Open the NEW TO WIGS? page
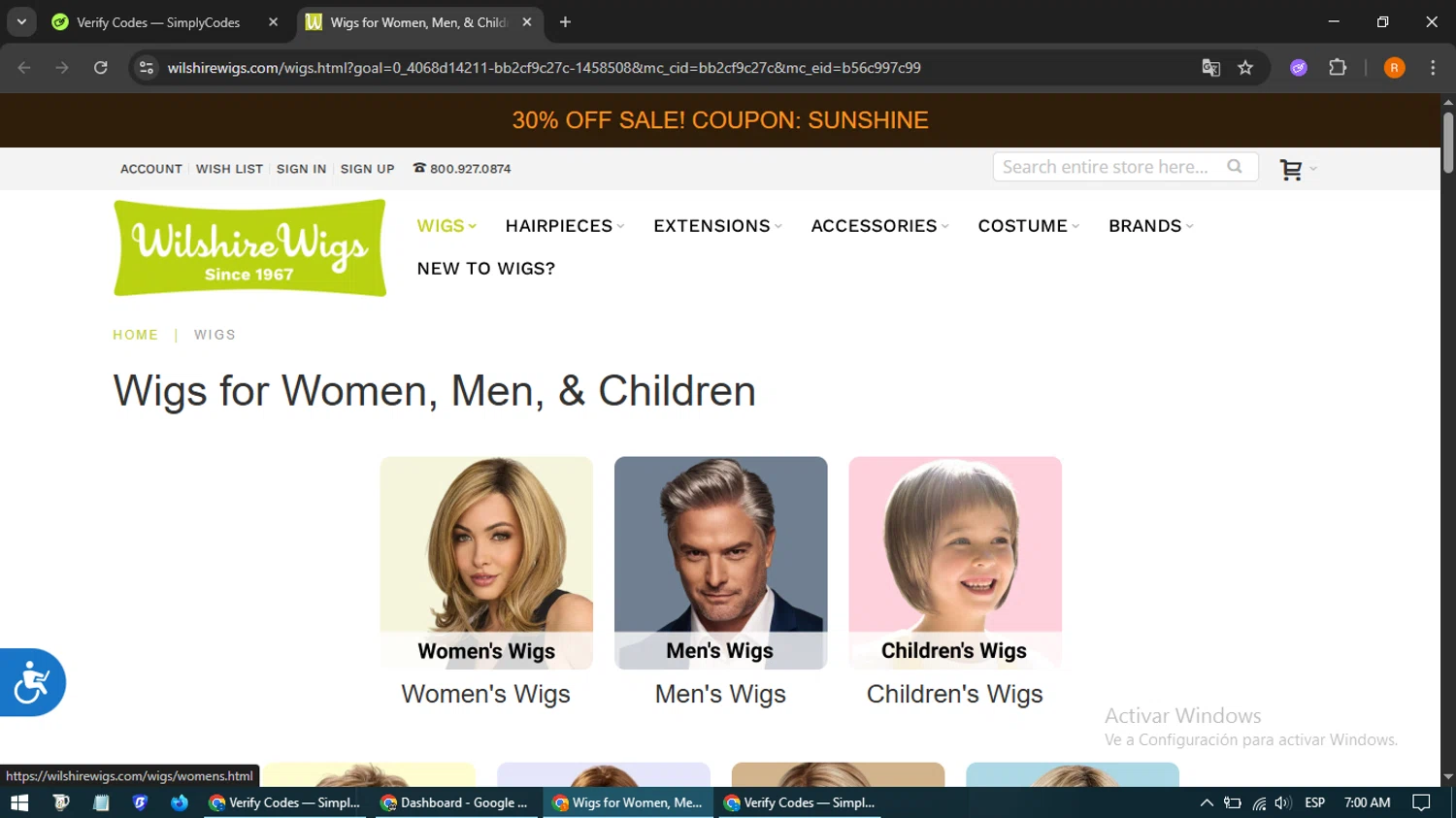 coord(486,269)
